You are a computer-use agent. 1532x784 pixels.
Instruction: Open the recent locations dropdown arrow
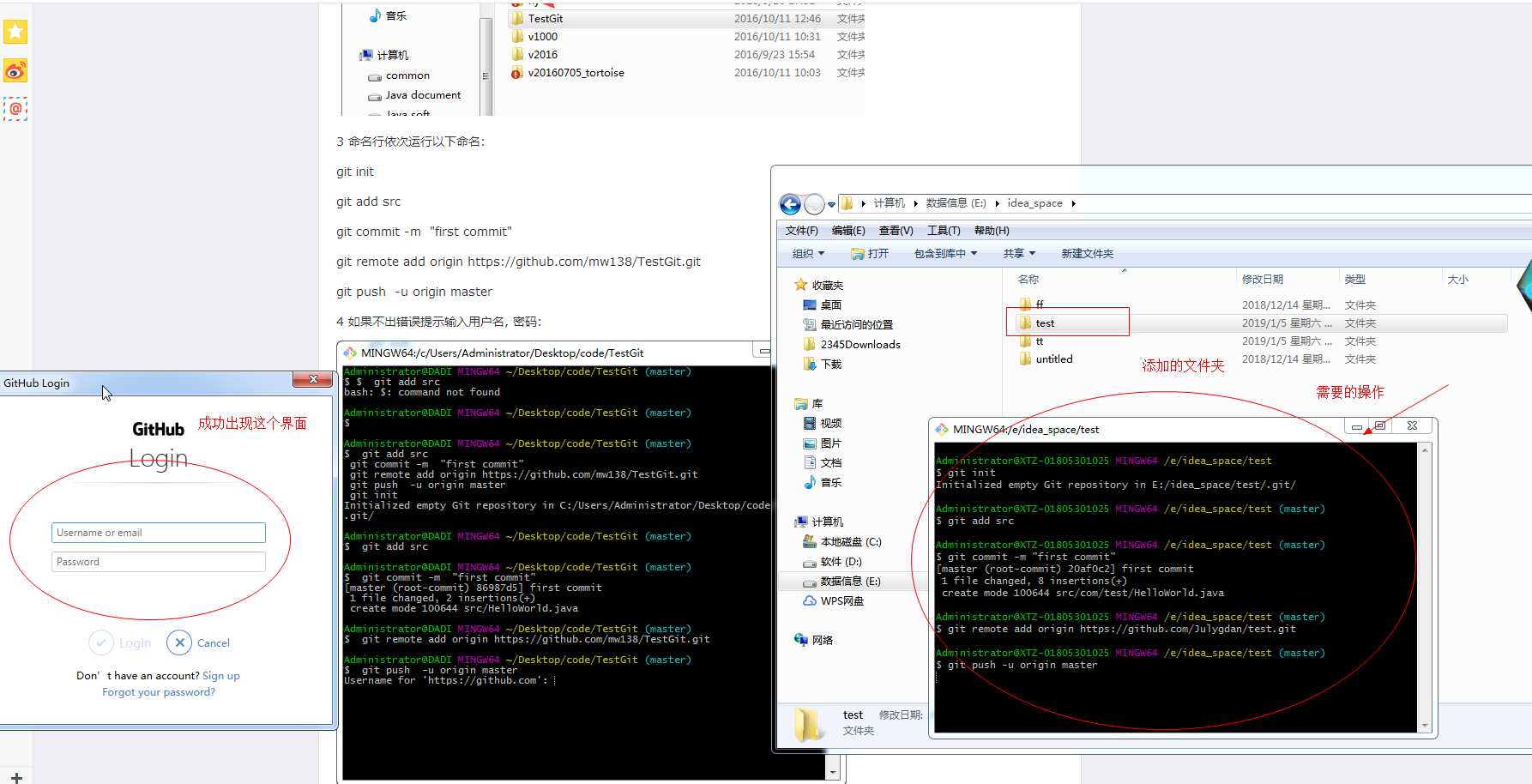coord(831,205)
